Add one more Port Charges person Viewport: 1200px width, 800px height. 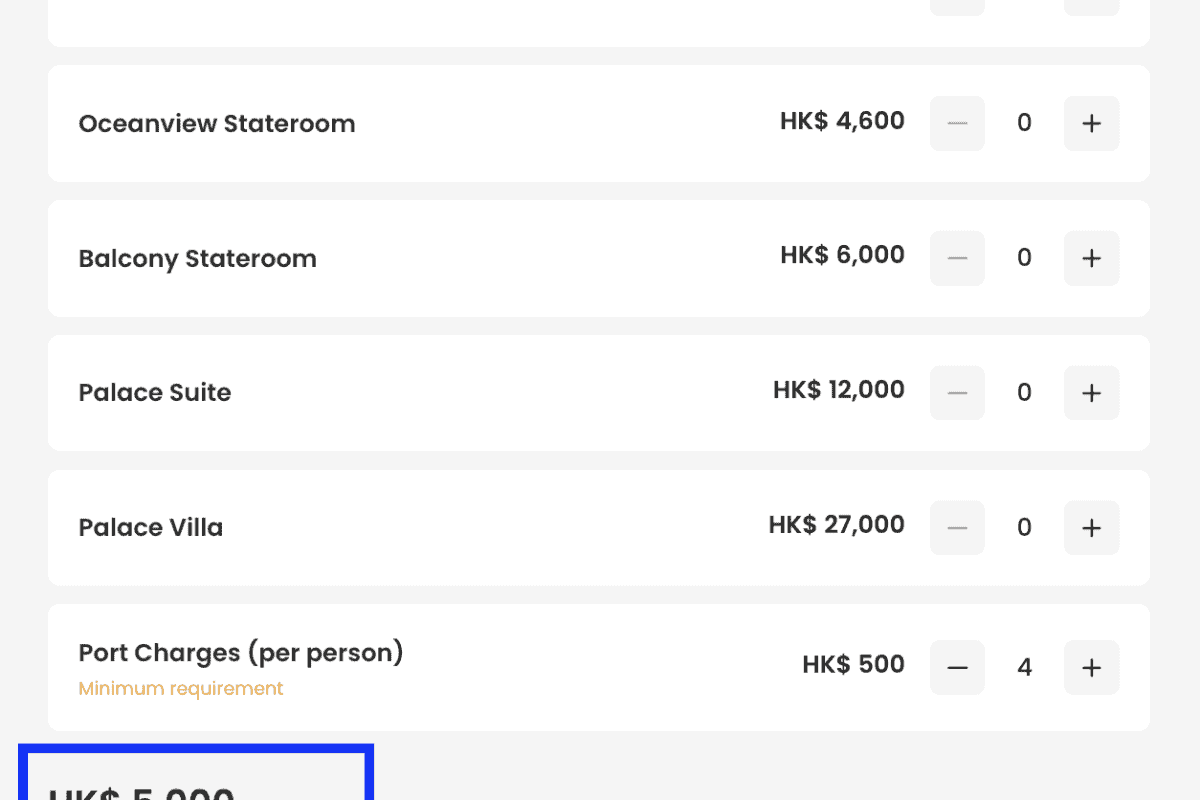[x=1091, y=667]
